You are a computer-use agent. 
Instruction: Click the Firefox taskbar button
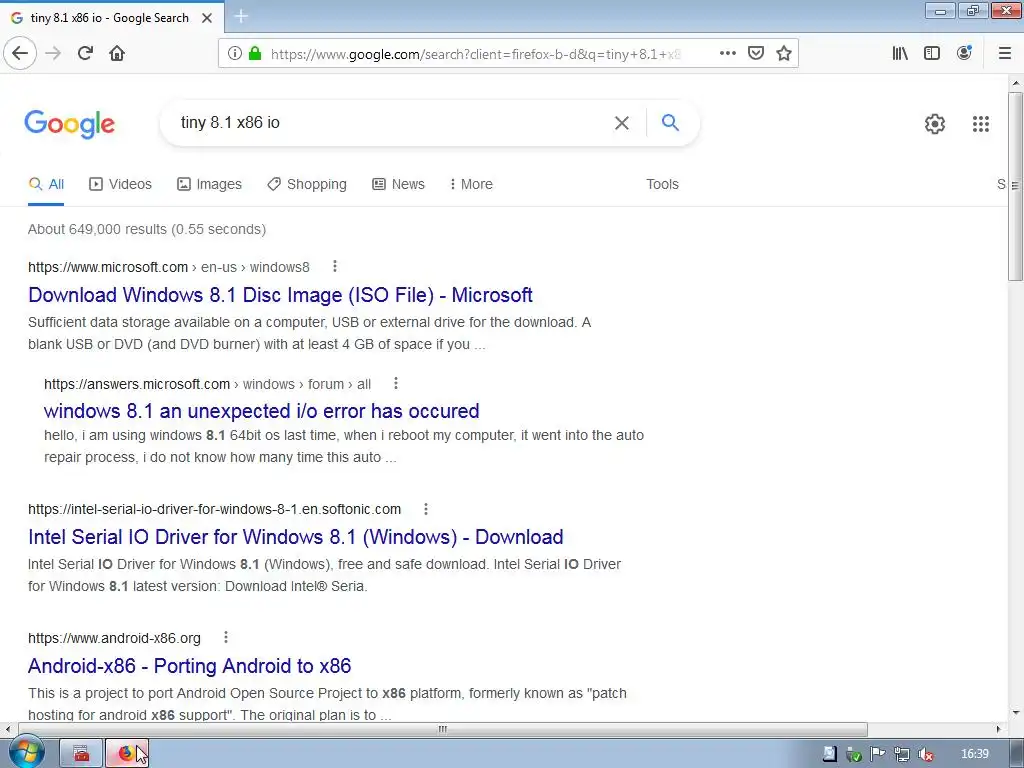point(127,754)
